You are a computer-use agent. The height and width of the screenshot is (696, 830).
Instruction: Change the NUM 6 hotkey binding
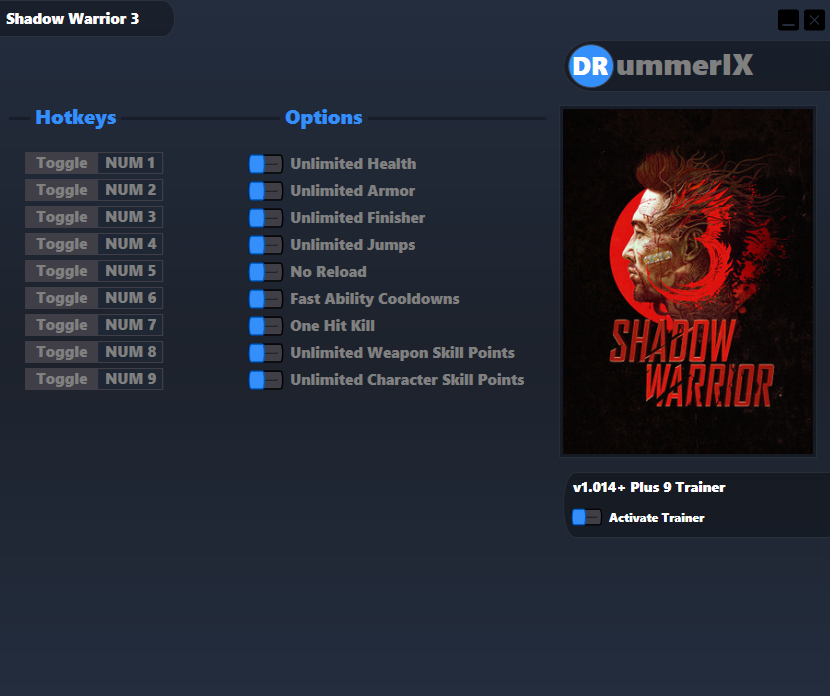click(130, 298)
